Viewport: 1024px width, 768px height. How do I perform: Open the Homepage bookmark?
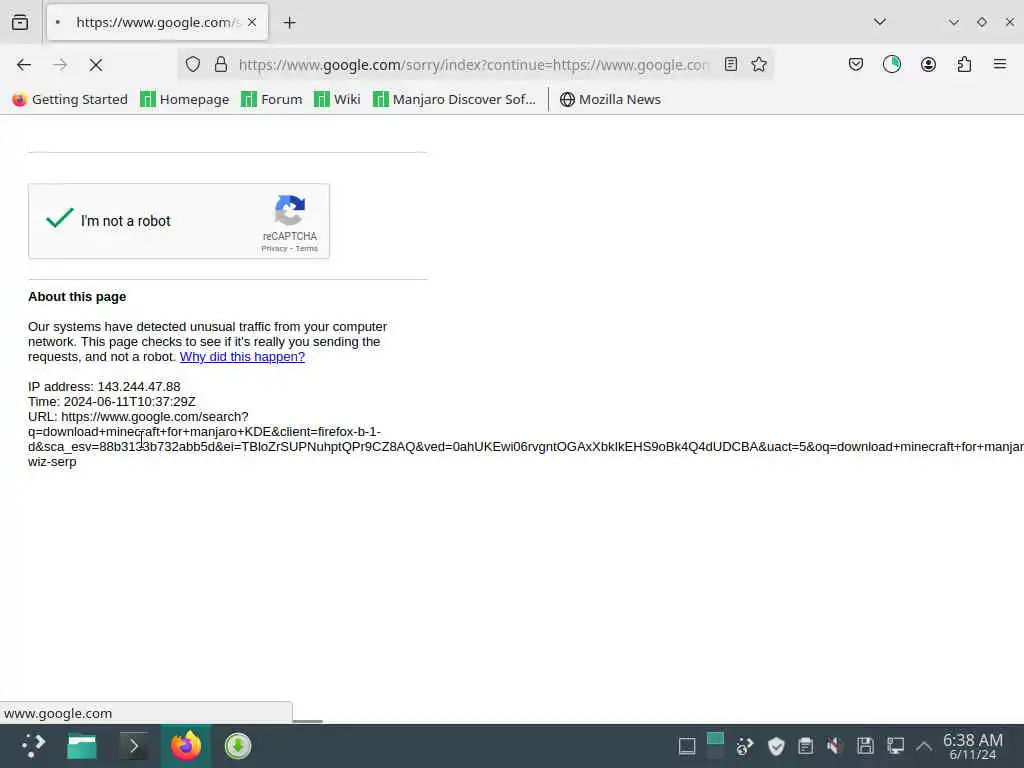pos(185,99)
